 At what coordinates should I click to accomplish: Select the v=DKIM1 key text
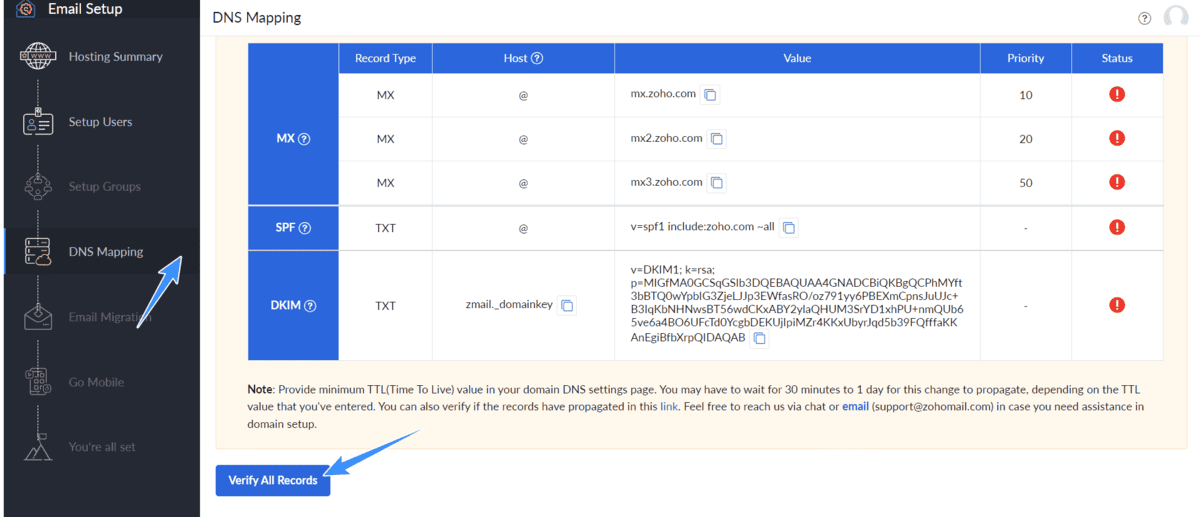click(796, 303)
